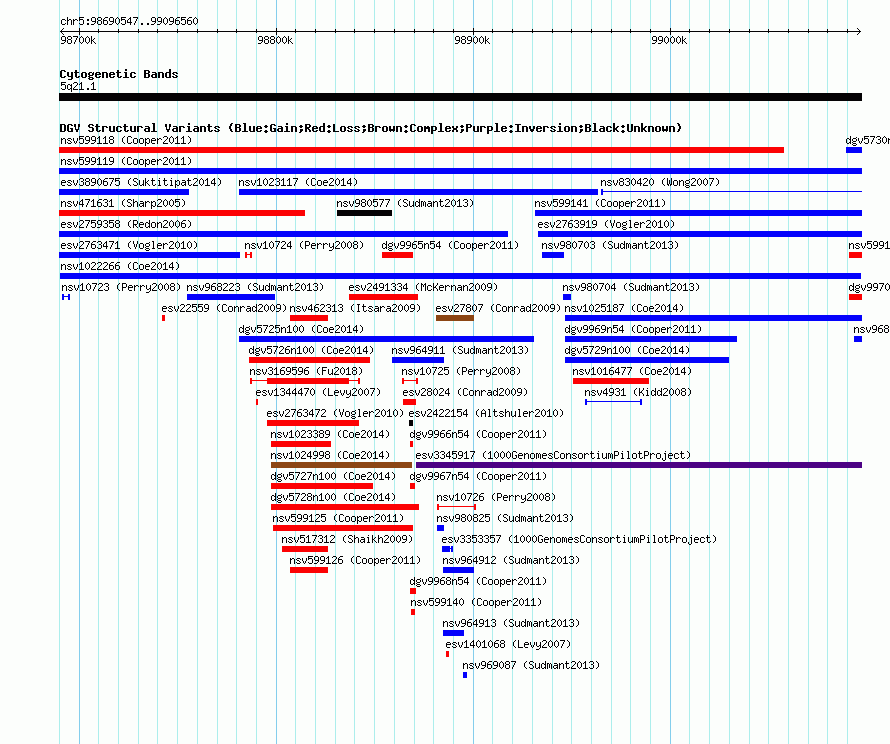The image size is (890, 744).
Task: Open the nsv1023389 (Coe2014) label
Action: click(330, 434)
